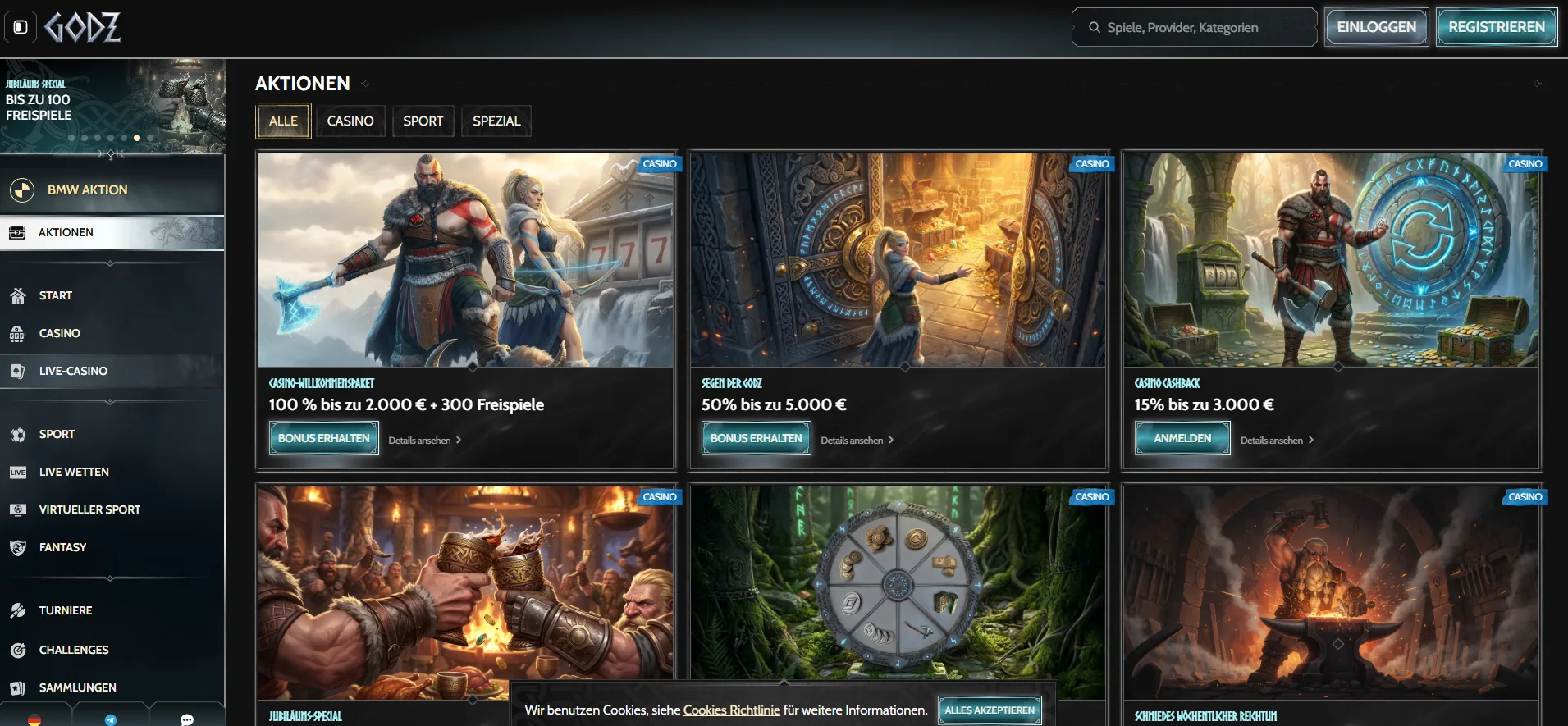The image size is (1568, 726).
Task: Open the Cookies Richtlinie link
Action: 732,710
